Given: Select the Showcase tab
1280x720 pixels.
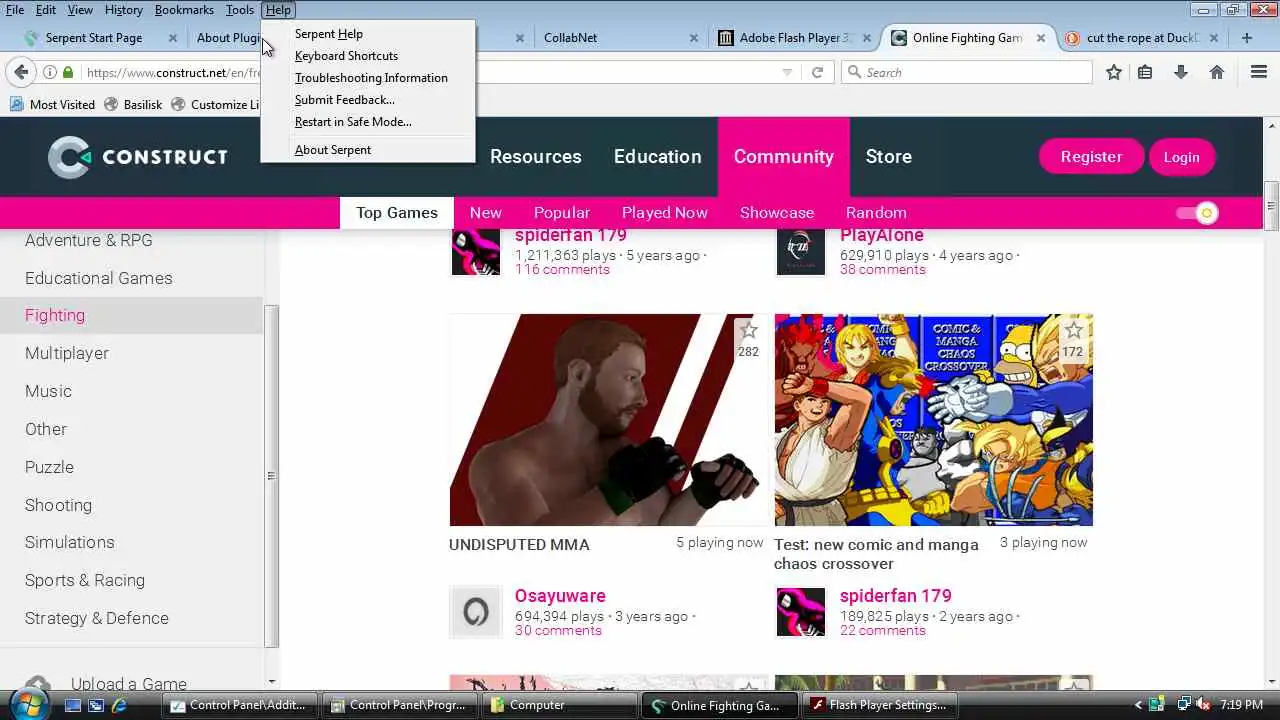Looking at the screenshot, I should [777, 213].
